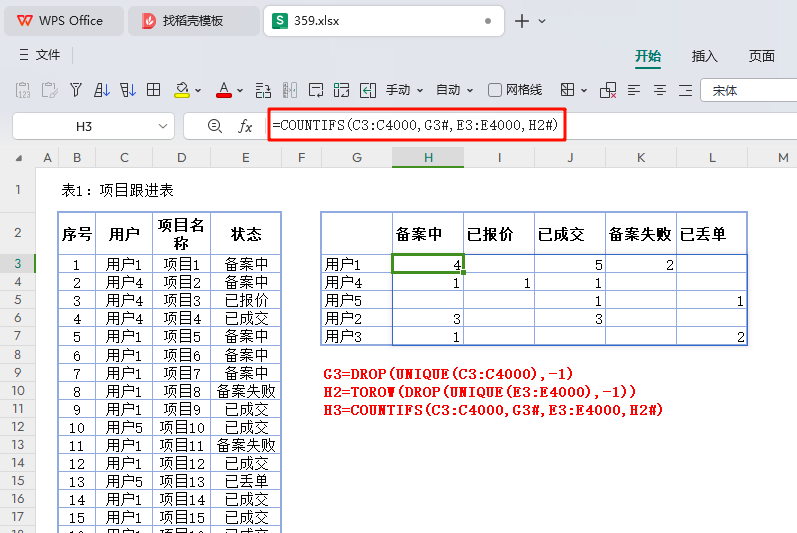Click the green arrow indent icon
The height and width of the screenshot is (533, 797).
click(x=367, y=90)
